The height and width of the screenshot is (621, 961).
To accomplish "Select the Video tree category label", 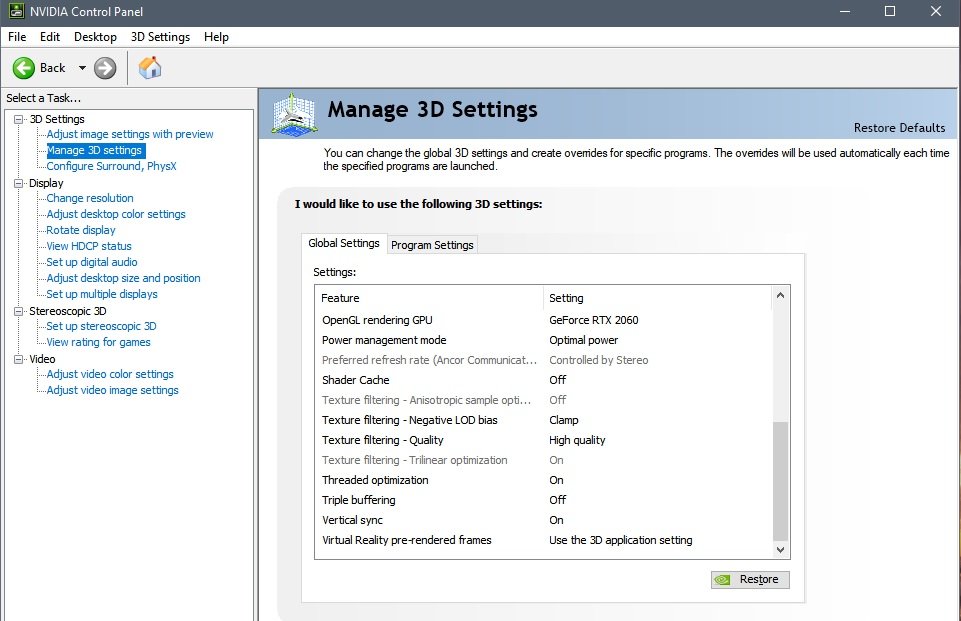I will pos(42,359).
